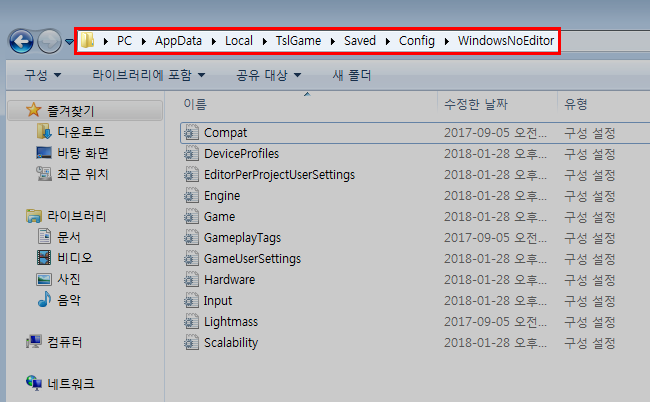Open 공유 대상 share menu
The height and width of the screenshot is (402, 650).
pos(269,75)
